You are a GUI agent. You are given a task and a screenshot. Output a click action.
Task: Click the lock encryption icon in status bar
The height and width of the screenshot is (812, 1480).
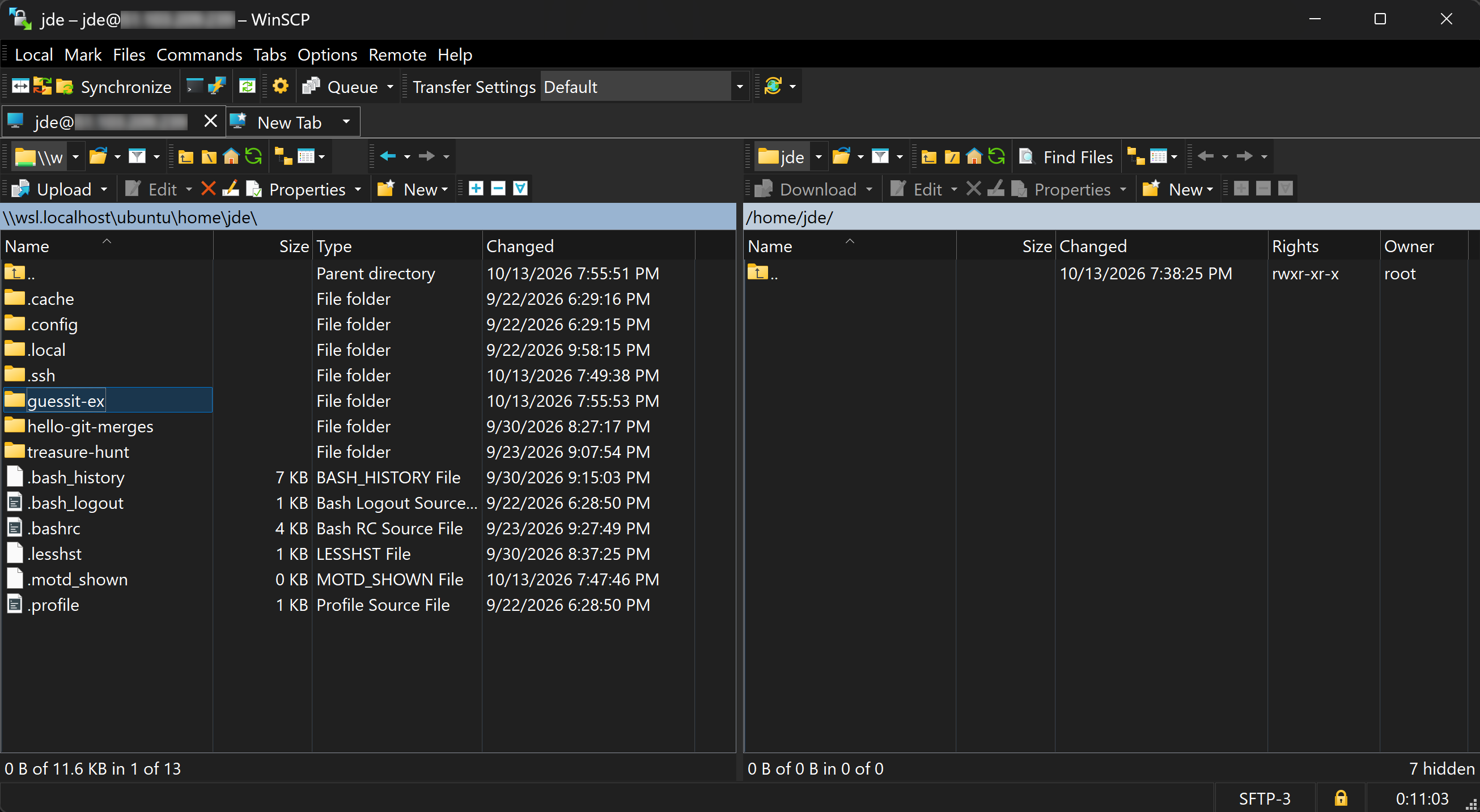pos(1341,798)
